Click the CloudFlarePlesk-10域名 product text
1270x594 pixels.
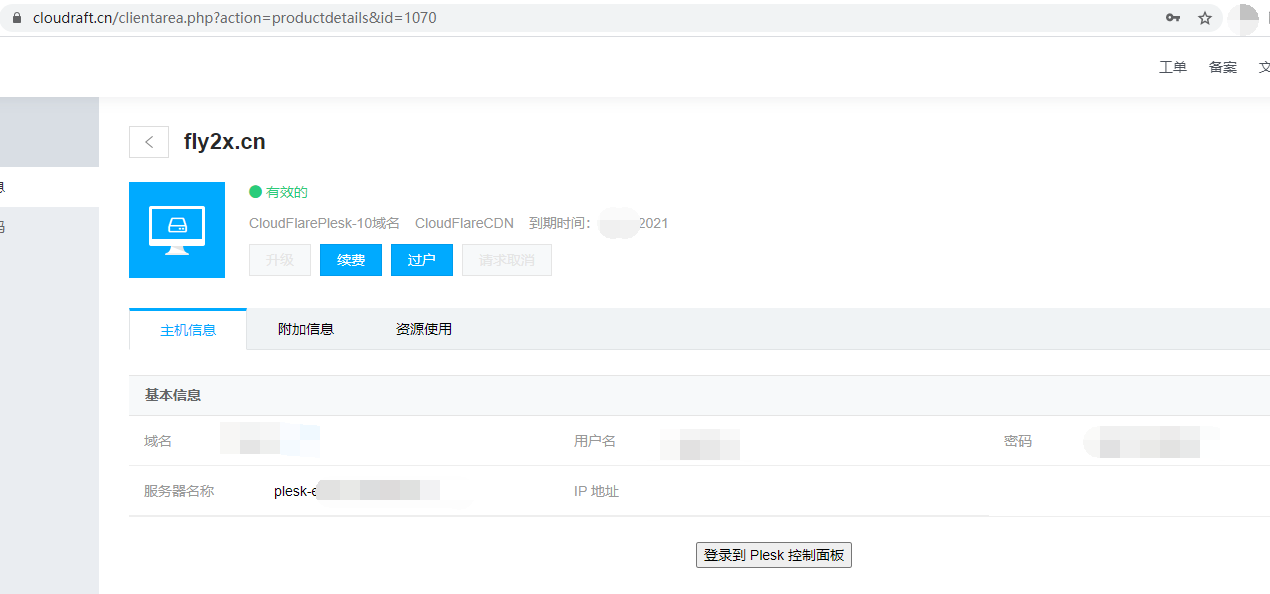coord(324,223)
